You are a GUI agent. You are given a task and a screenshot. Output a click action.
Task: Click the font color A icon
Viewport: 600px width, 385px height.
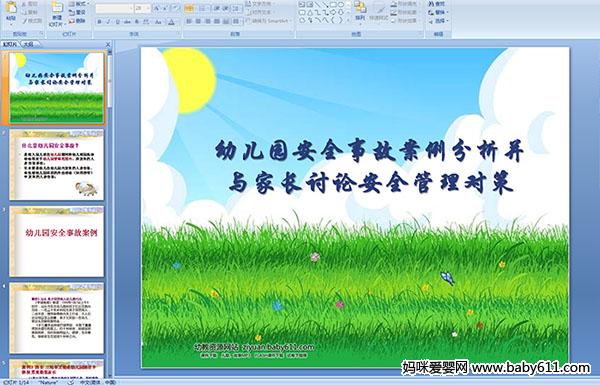click(x=171, y=22)
